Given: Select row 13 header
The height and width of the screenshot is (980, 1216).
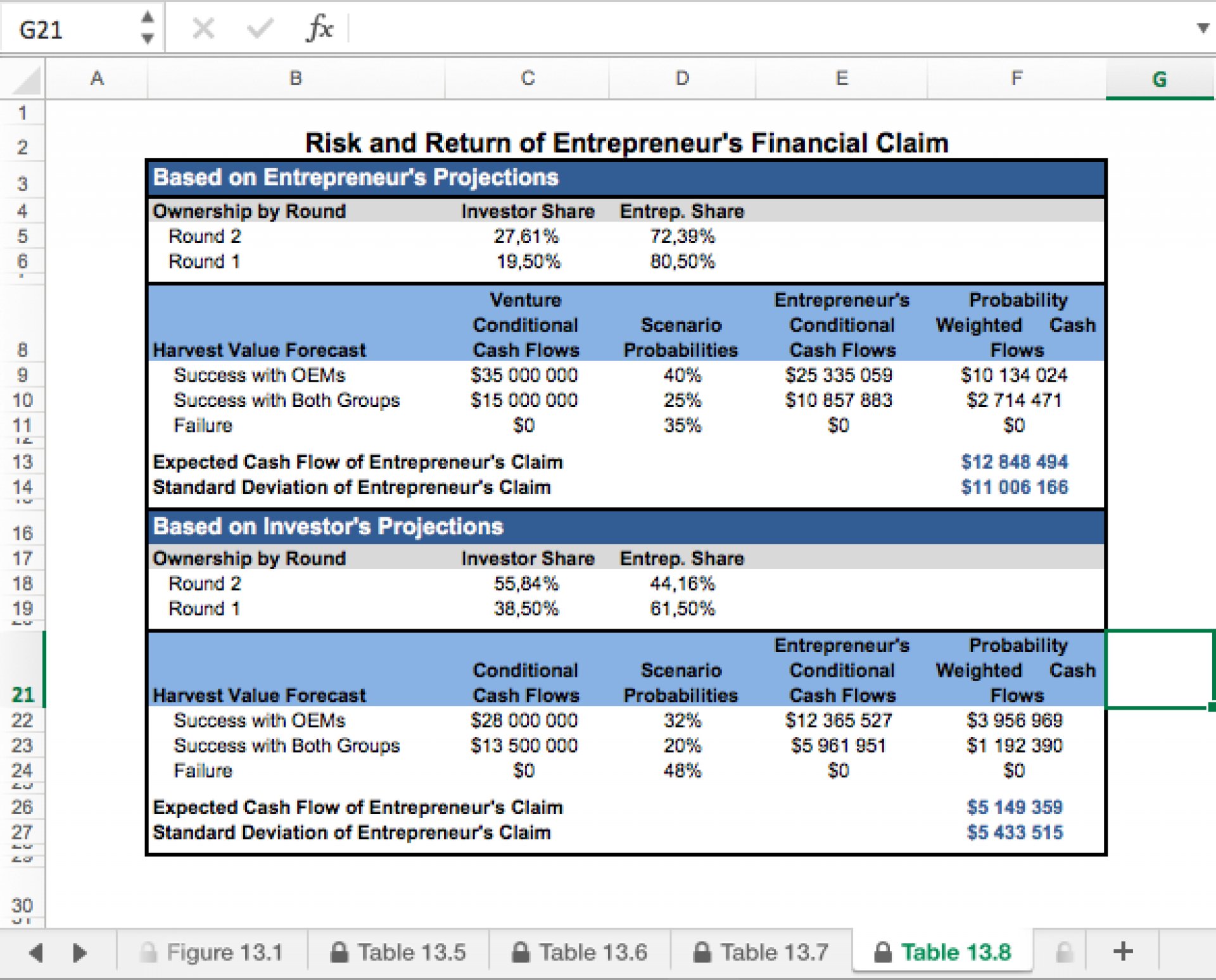Looking at the screenshot, I should coord(23,462).
